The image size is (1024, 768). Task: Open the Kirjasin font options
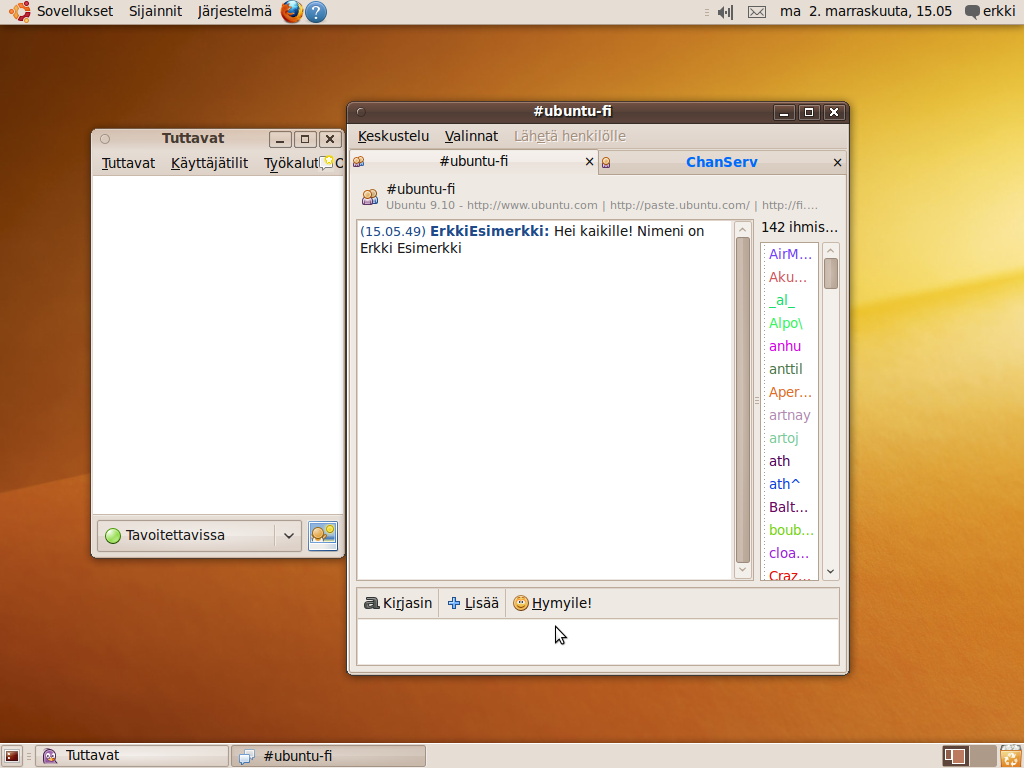[x=398, y=603]
